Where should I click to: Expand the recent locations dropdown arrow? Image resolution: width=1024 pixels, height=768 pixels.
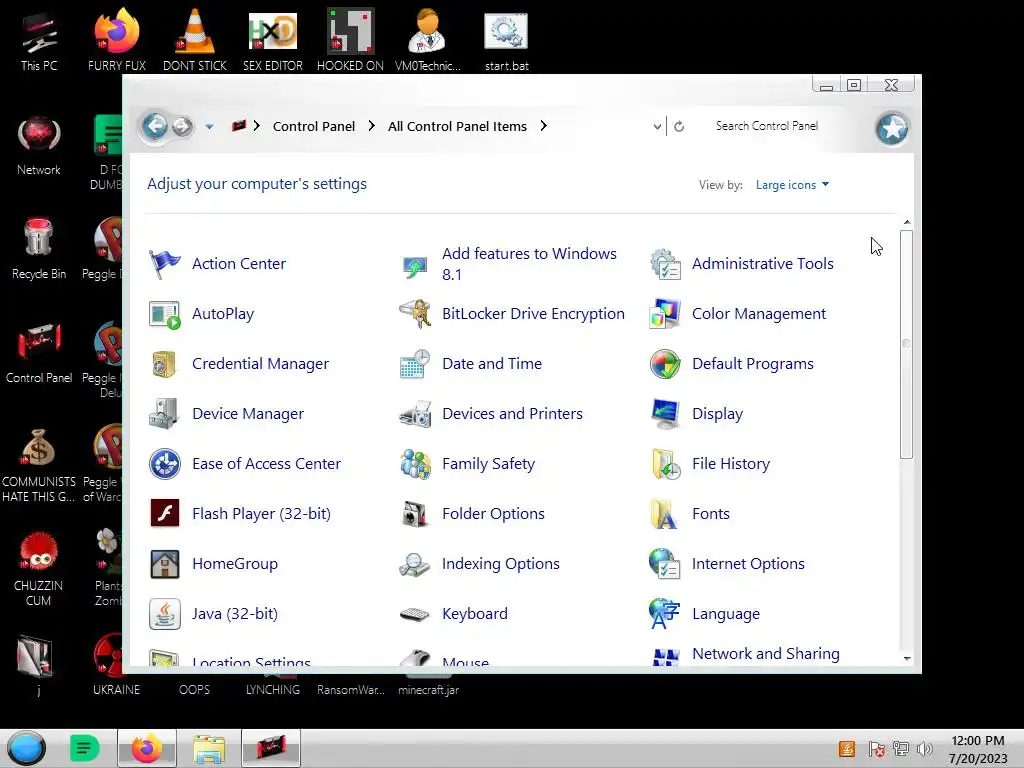click(x=209, y=127)
